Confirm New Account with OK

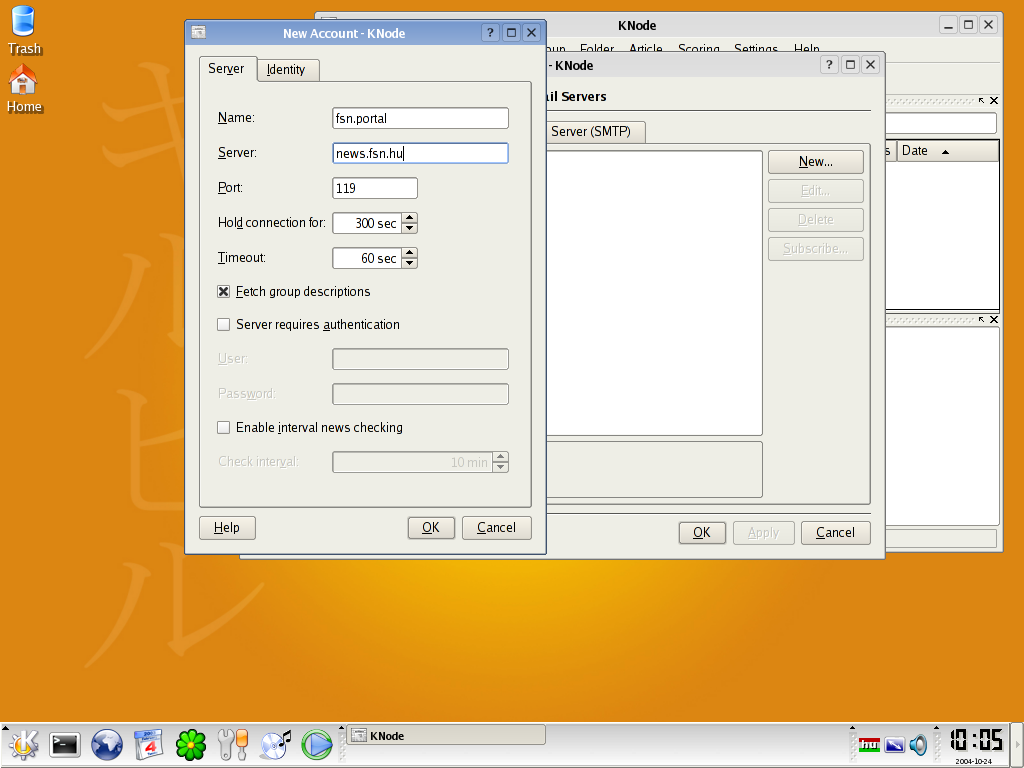[x=431, y=528]
